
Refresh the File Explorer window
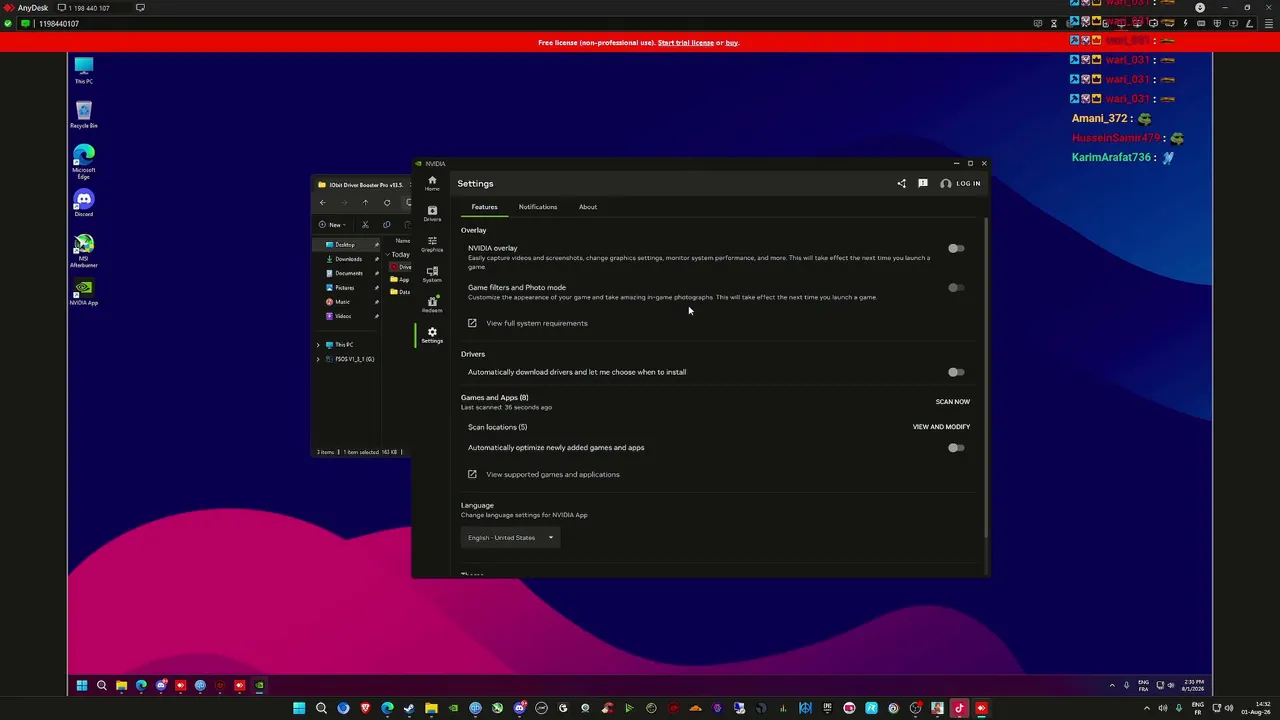tap(387, 203)
